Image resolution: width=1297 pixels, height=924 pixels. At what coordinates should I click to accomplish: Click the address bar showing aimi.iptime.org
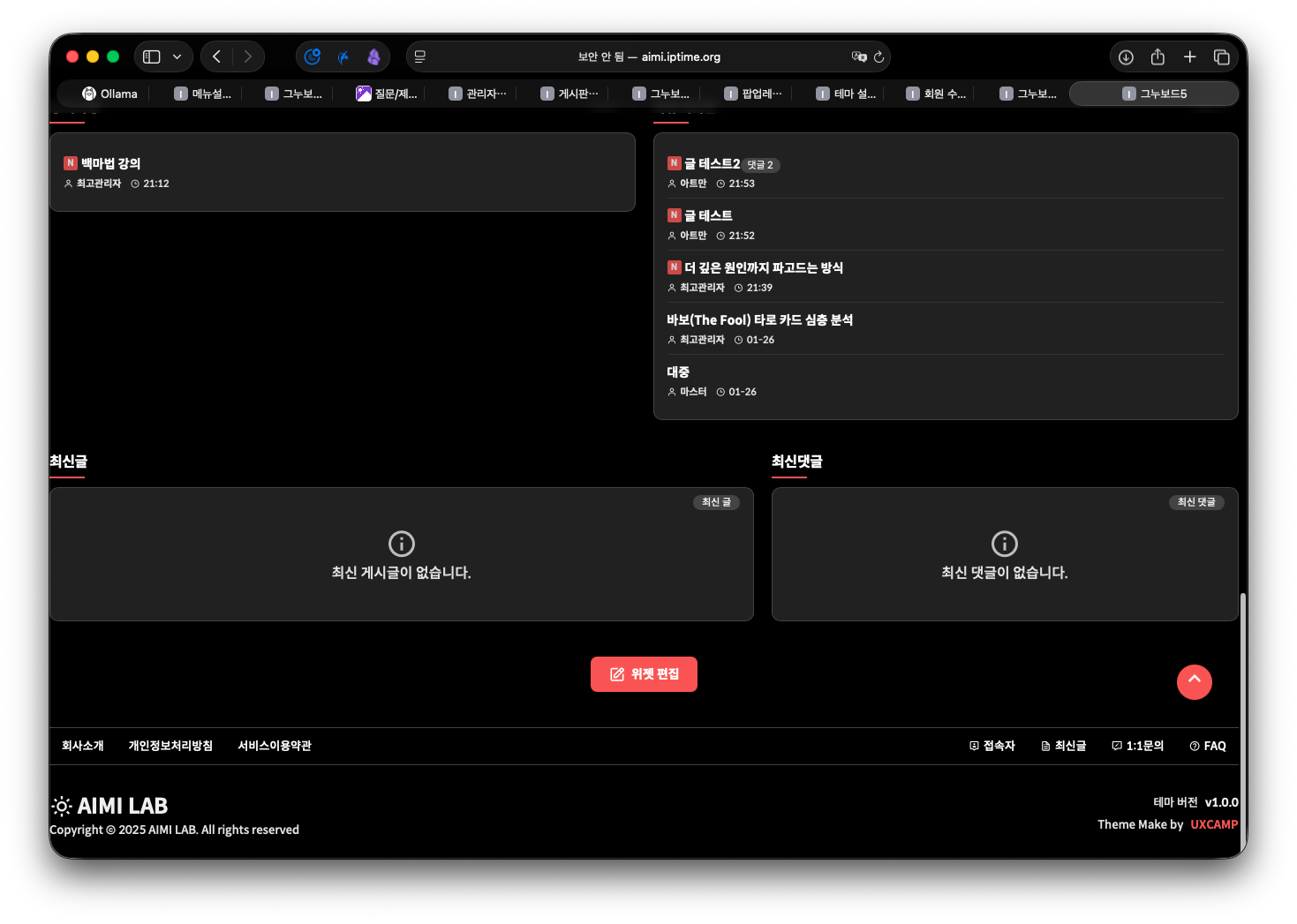tap(649, 56)
